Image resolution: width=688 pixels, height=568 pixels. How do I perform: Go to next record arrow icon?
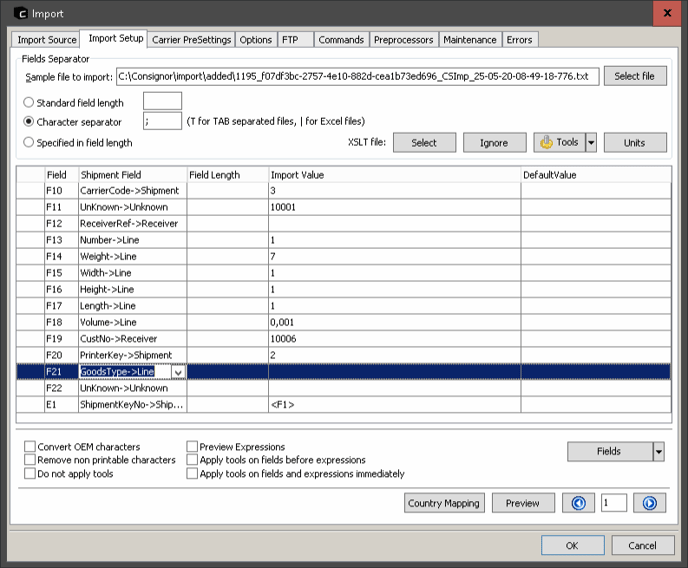pos(649,503)
